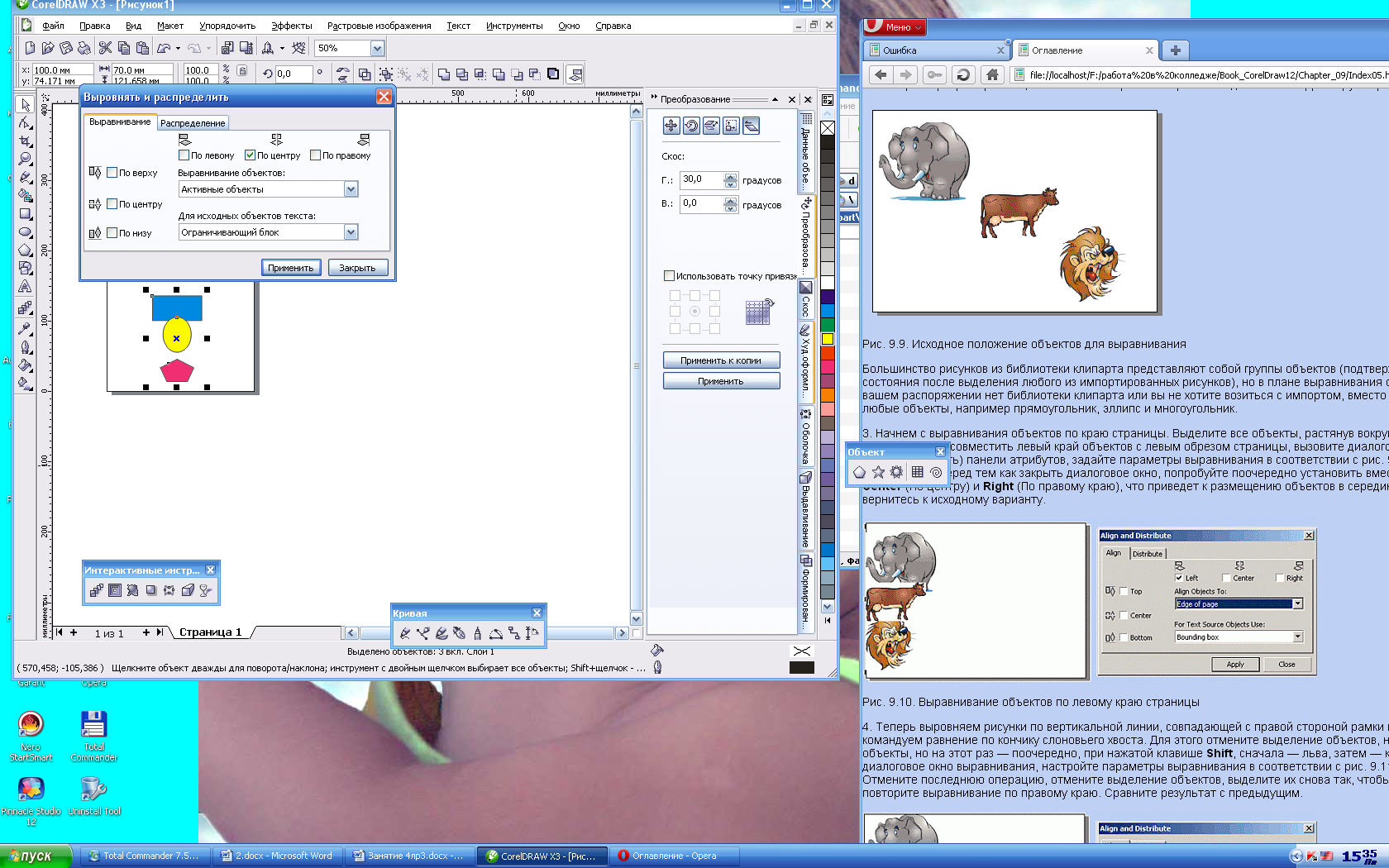Open the 'Растровые изображения' menu
The height and width of the screenshot is (868, 1389).
pyautogui.click(x=379, y=26)
